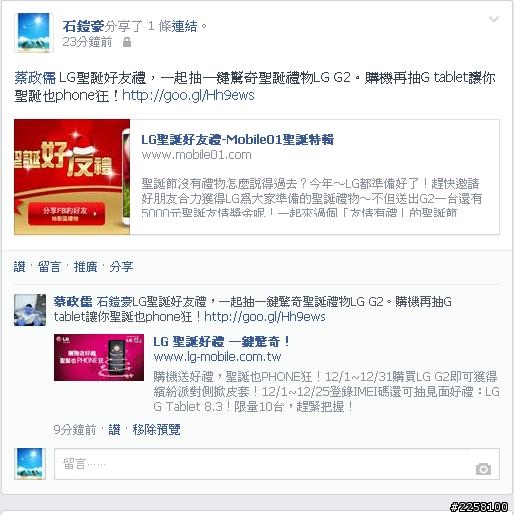Attach a photo using the camera icon
This screenshot has height=515, width=514.
tap(483, 469)
